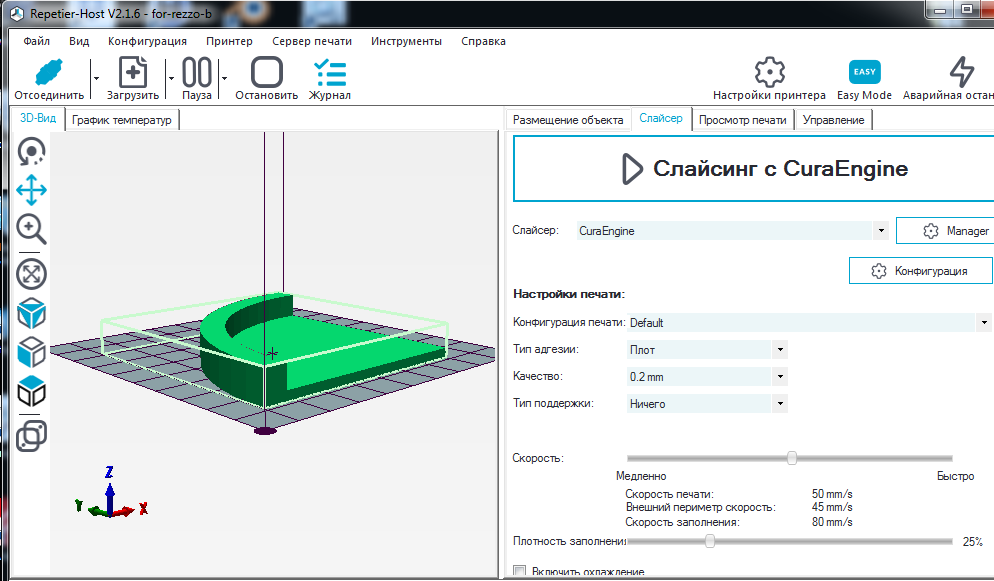Screen dimensions: 994x581
Task: Toggle the Log (Журнал) icon
Action: [330, 72]
